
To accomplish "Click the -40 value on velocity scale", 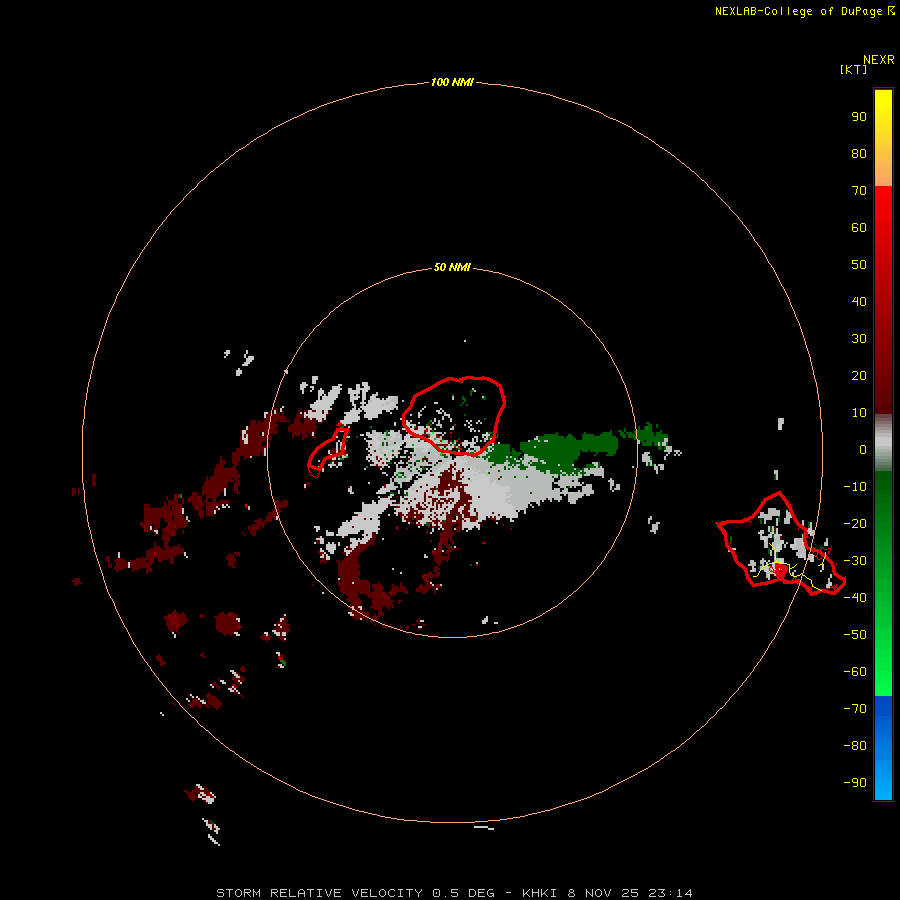I will point(855,598).
